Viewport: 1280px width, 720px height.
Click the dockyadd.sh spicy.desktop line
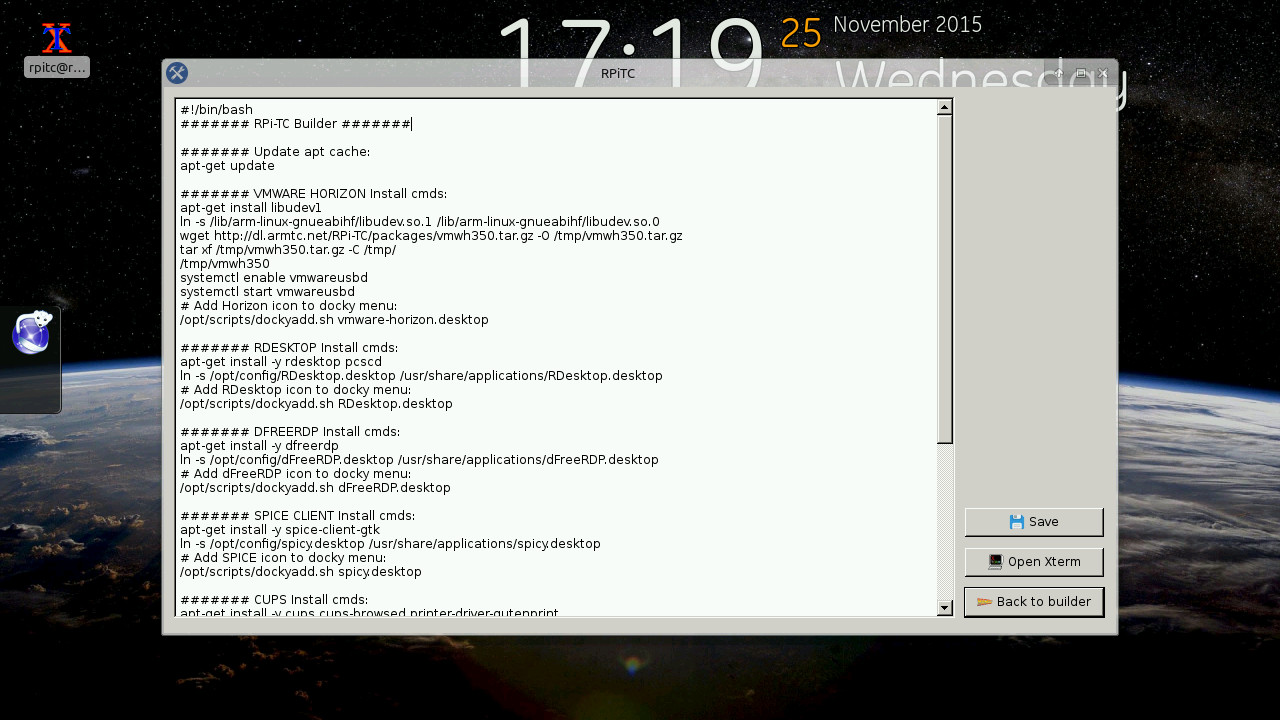[301, 572]
